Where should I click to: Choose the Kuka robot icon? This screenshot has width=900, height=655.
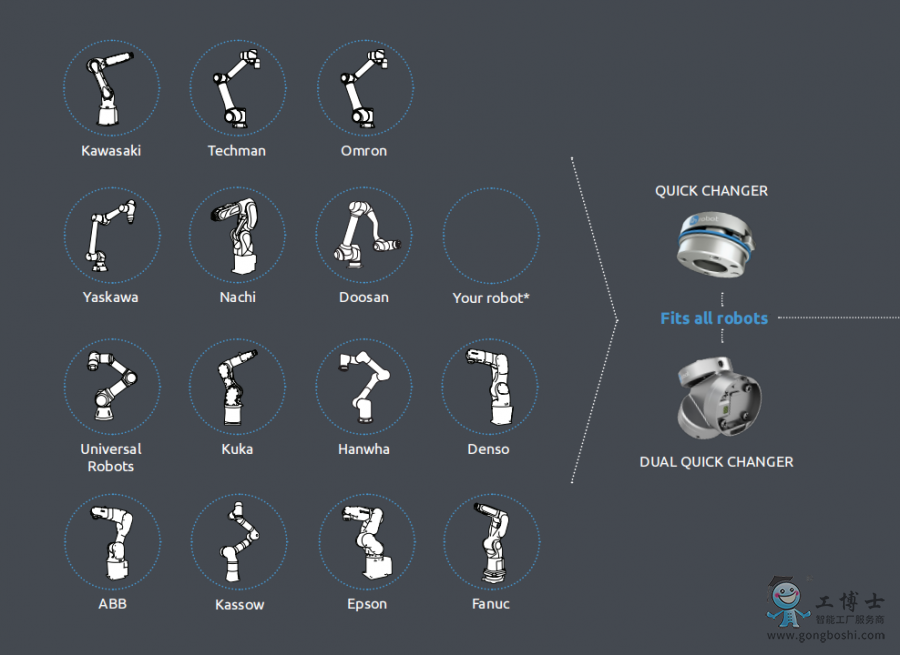pos(237,386)
